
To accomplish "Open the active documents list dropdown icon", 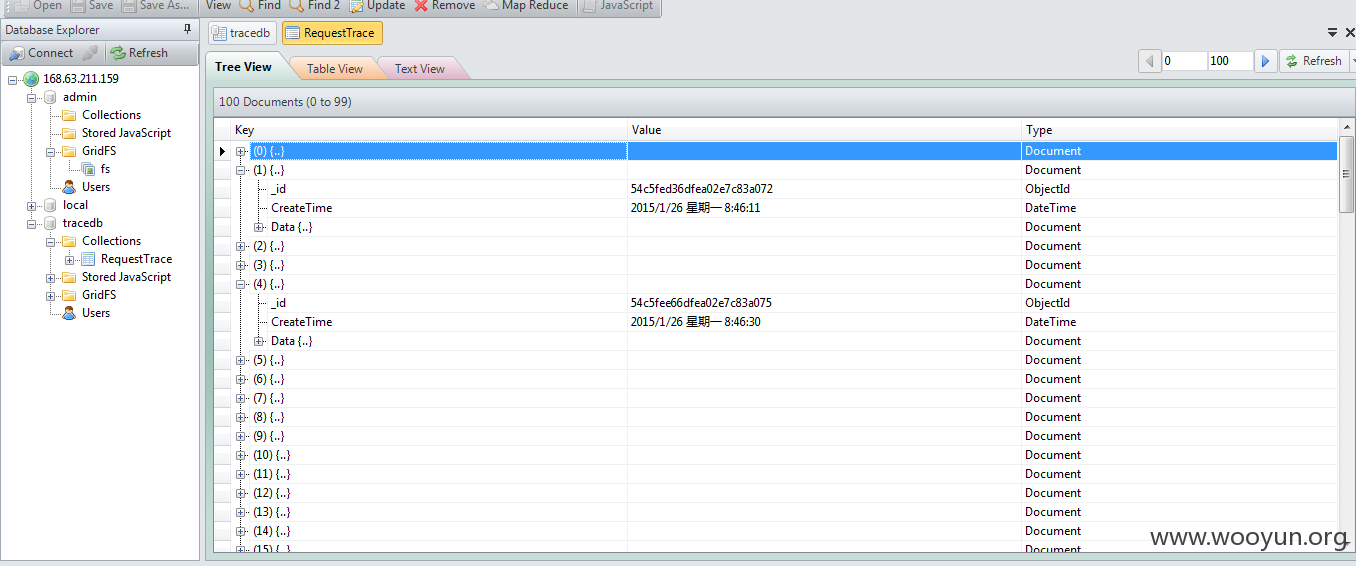I will [1333, 33].
